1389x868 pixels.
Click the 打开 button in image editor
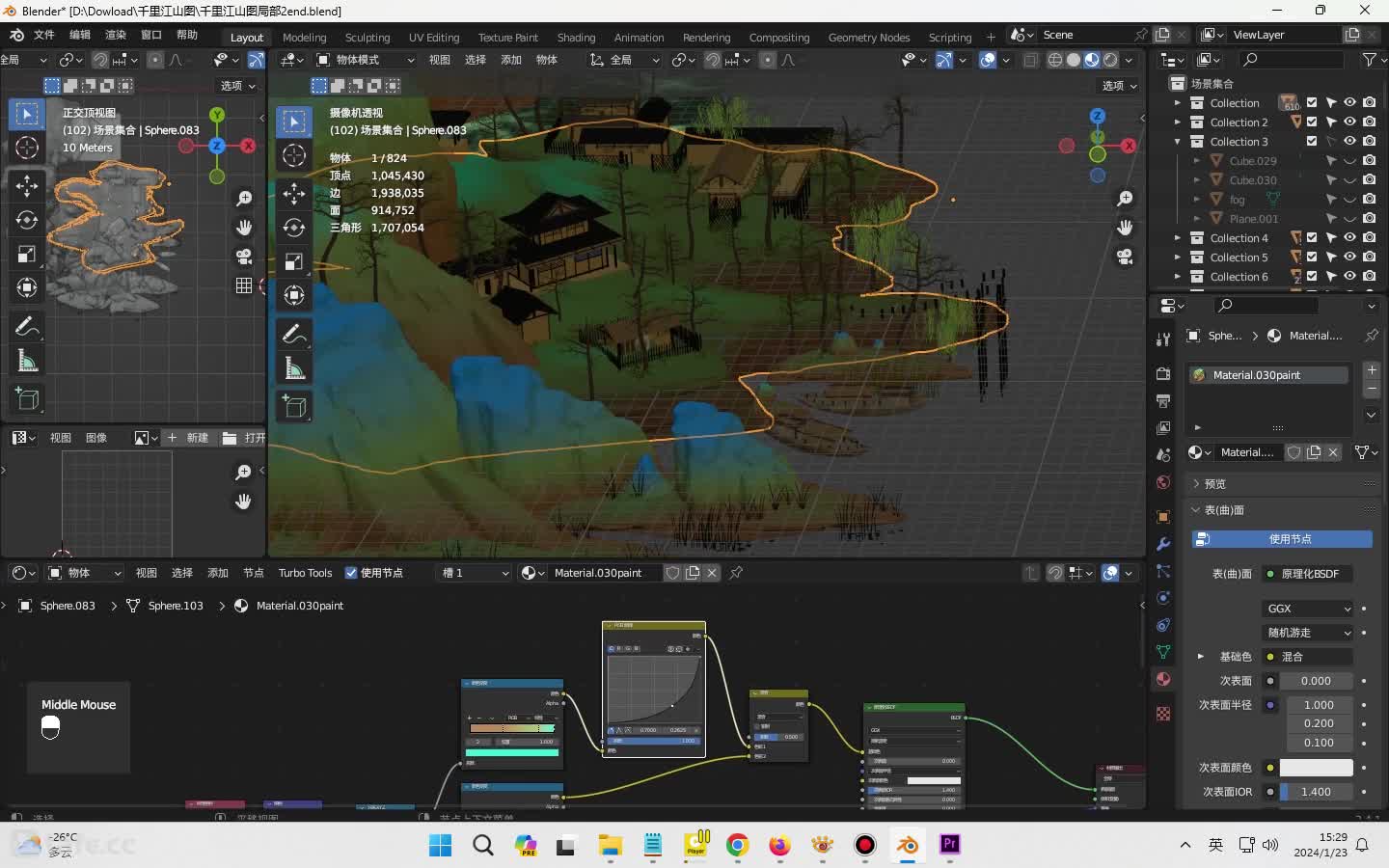[x=244, y=438]
